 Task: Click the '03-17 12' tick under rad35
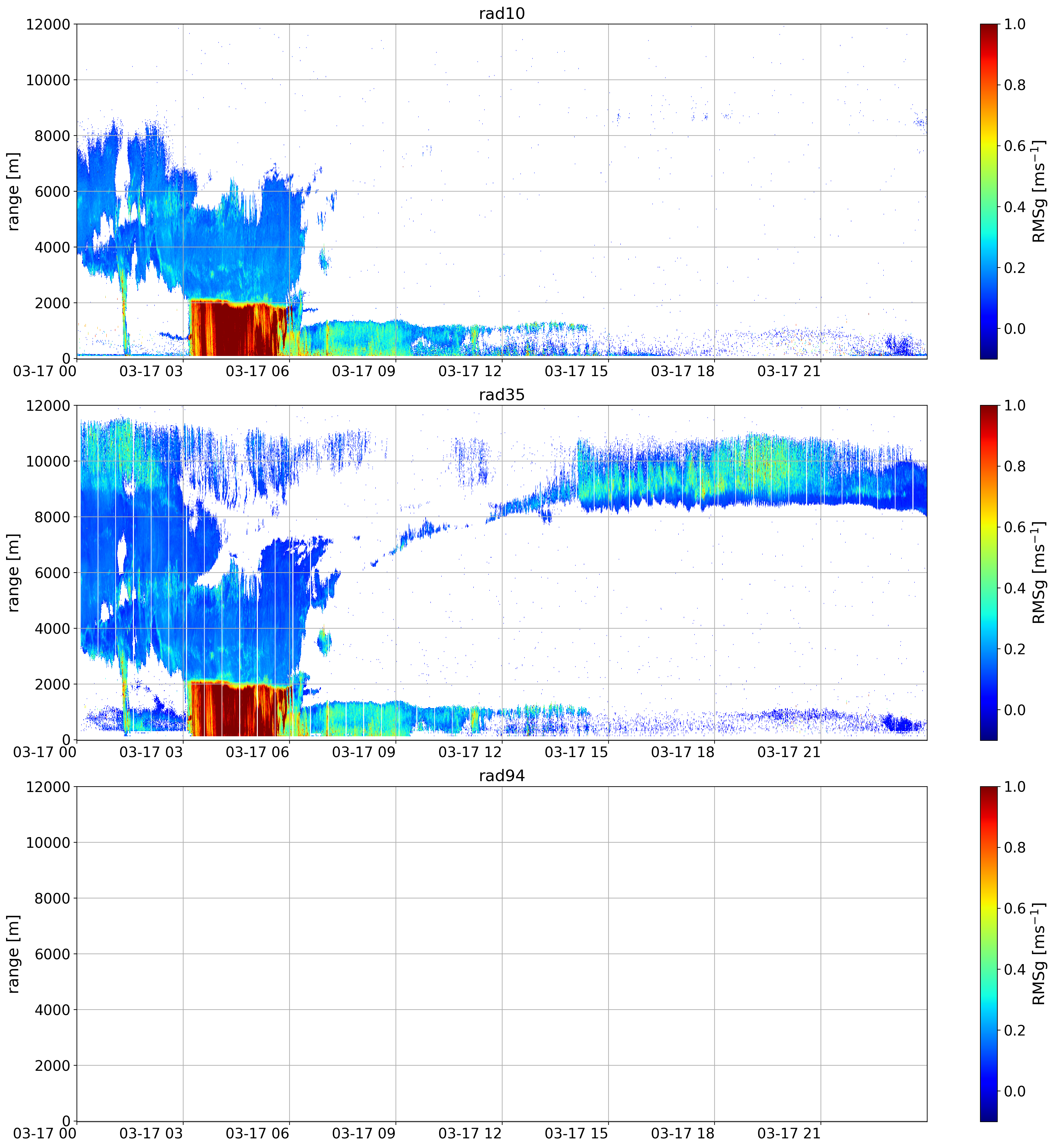[x=470, y=752]
